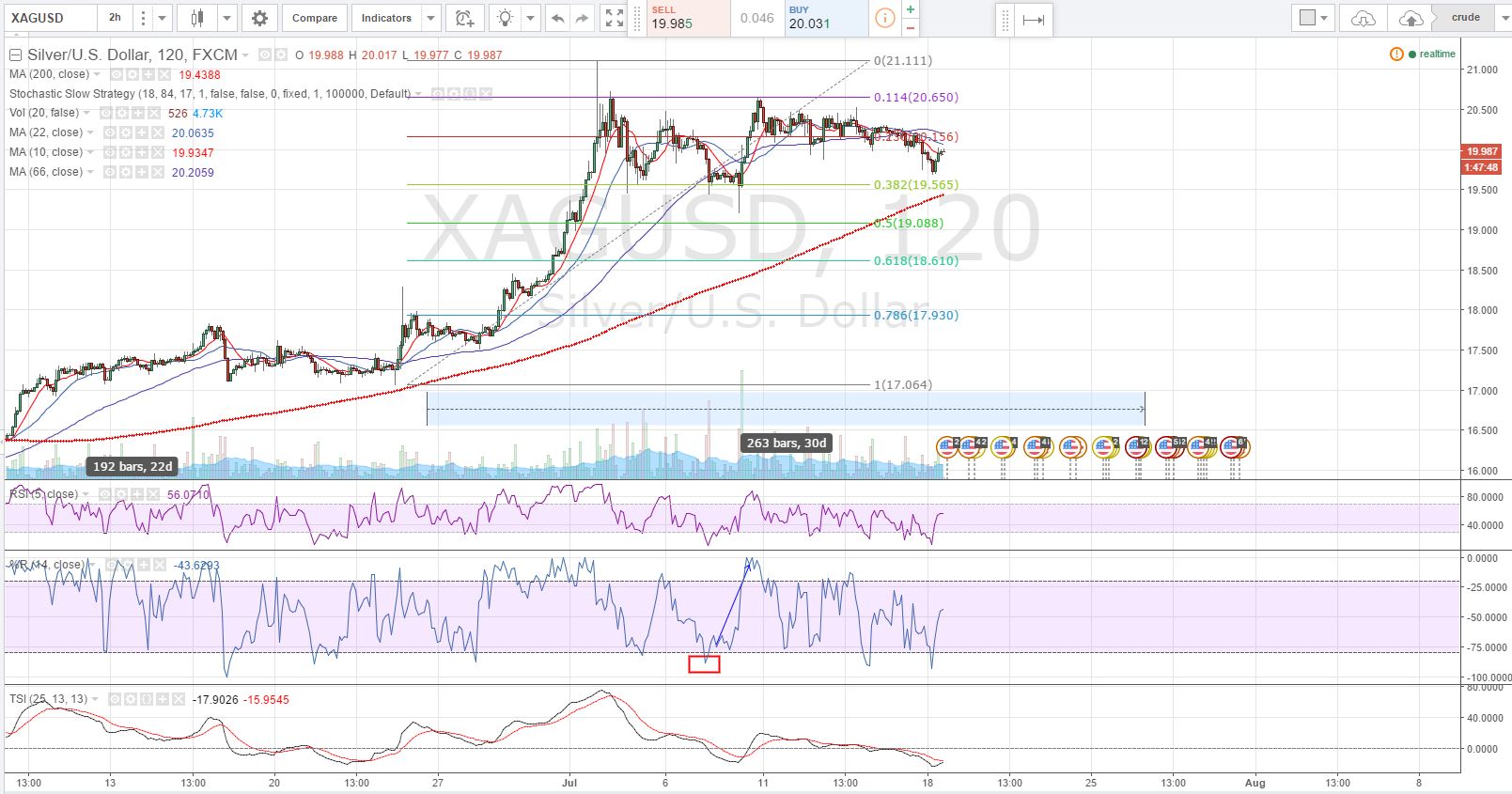Save chart with cloud upload icon

coord(1411,18)
